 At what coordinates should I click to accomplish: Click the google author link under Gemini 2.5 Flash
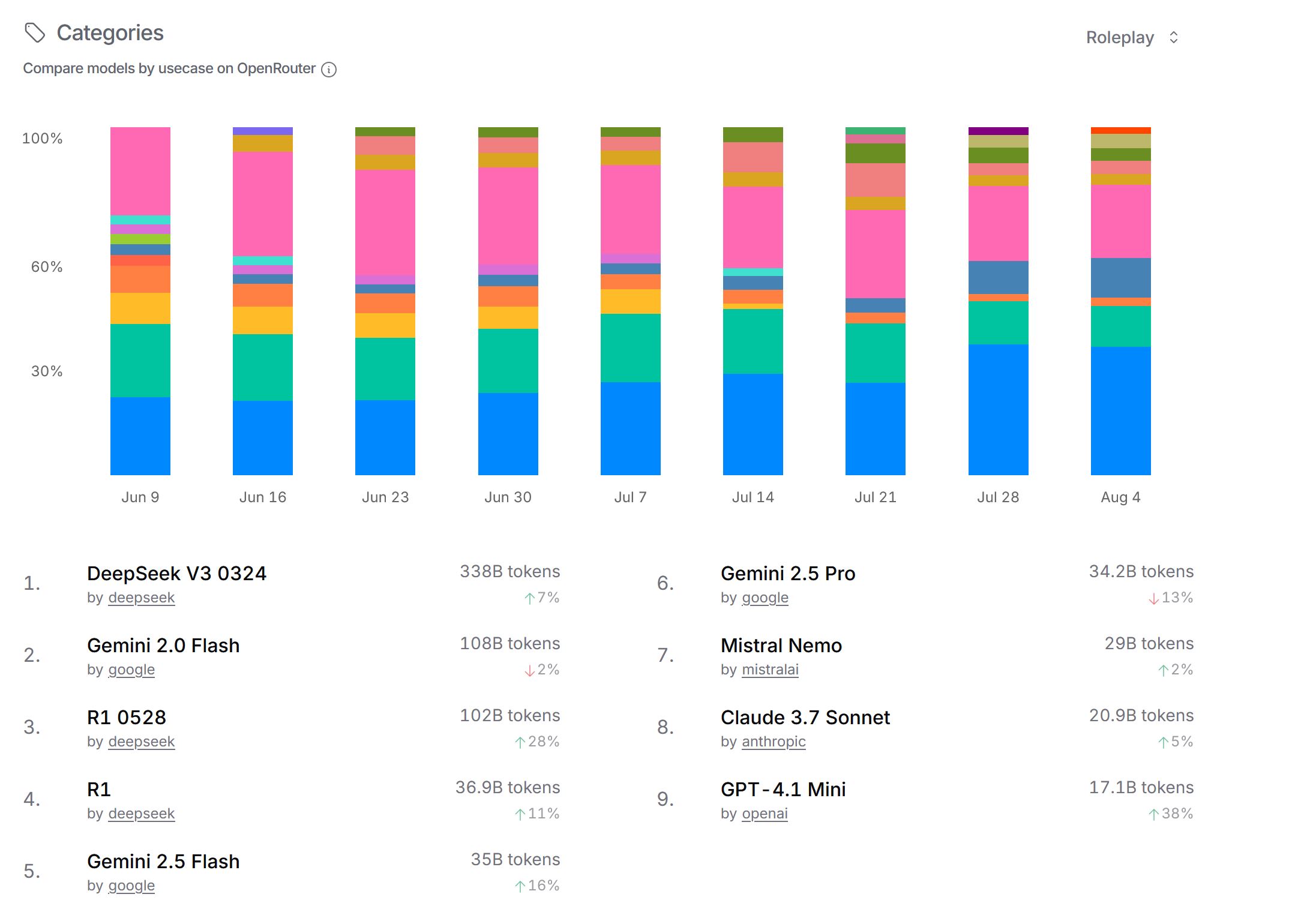click(131, 886)
